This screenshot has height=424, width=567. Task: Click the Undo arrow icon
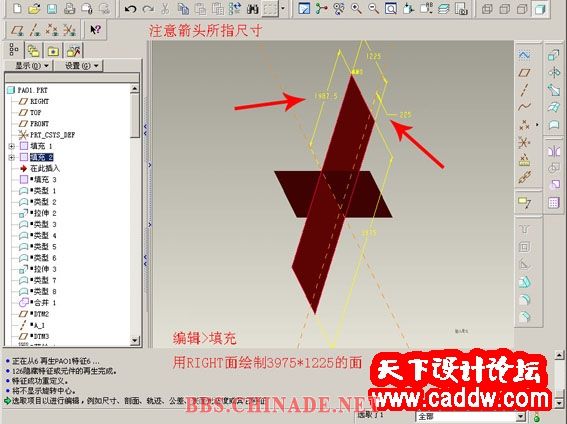130,9
